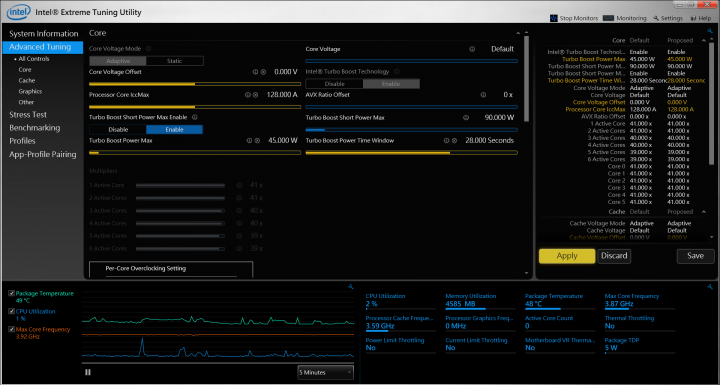Click the Stop Monitors waveform icon

[553, 18]
